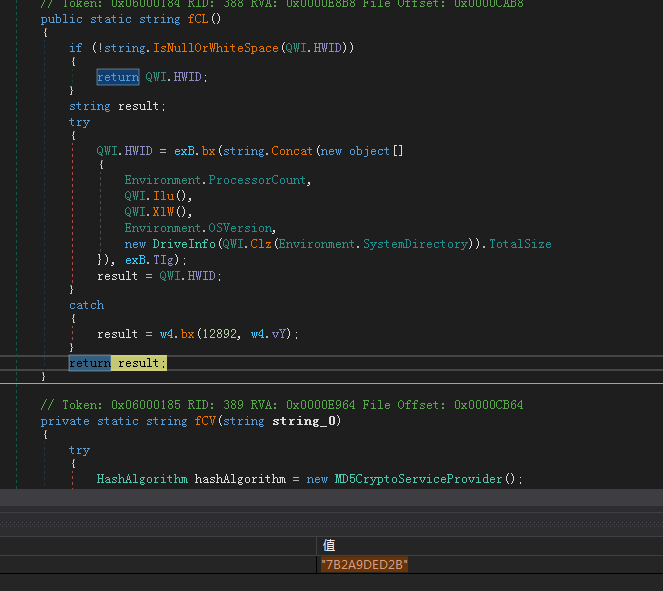The image size is (663, 591).
Task: Click the DriveInfo type name
Action: click(184, 244)
